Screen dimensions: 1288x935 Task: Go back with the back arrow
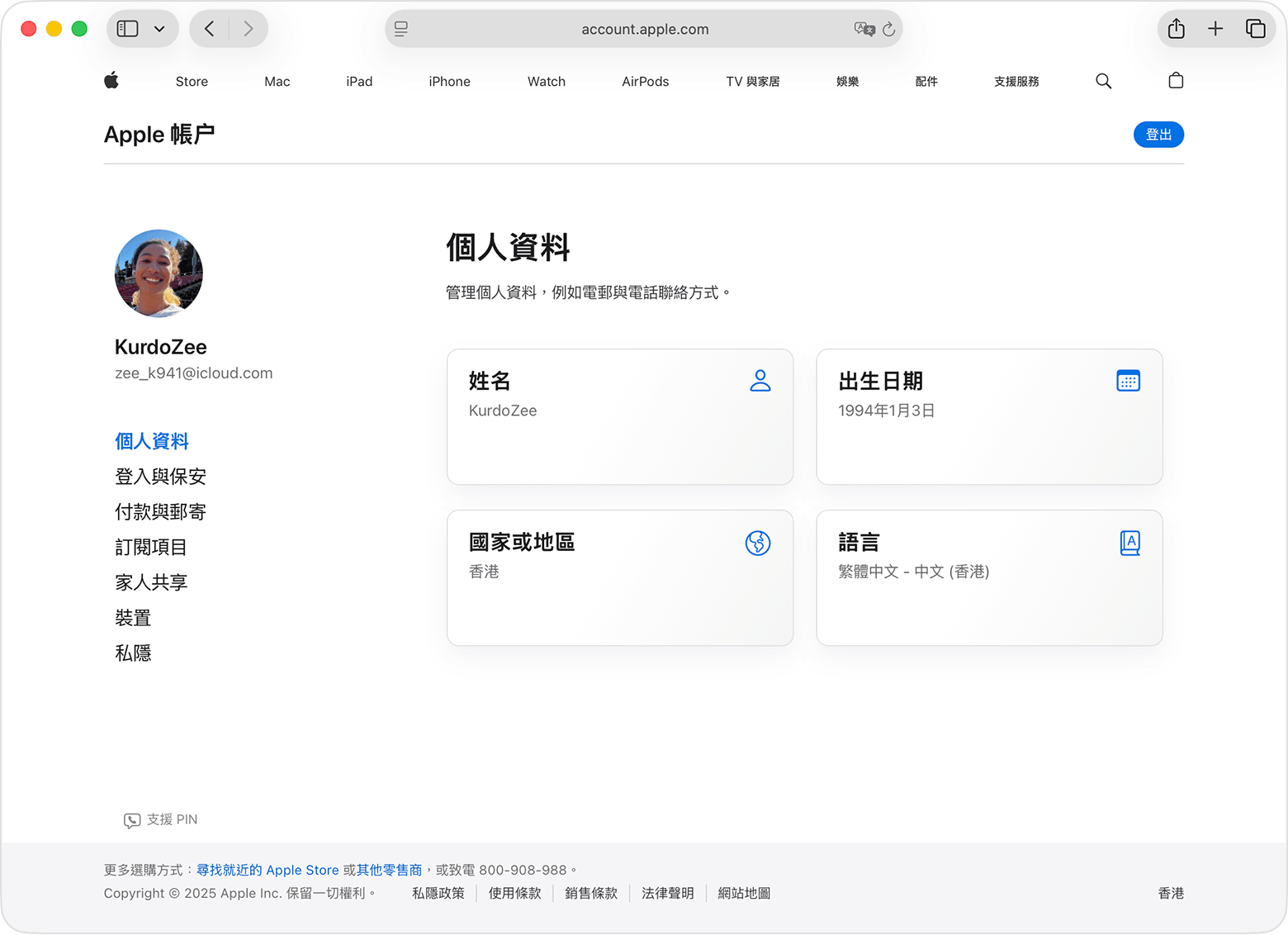210,29
